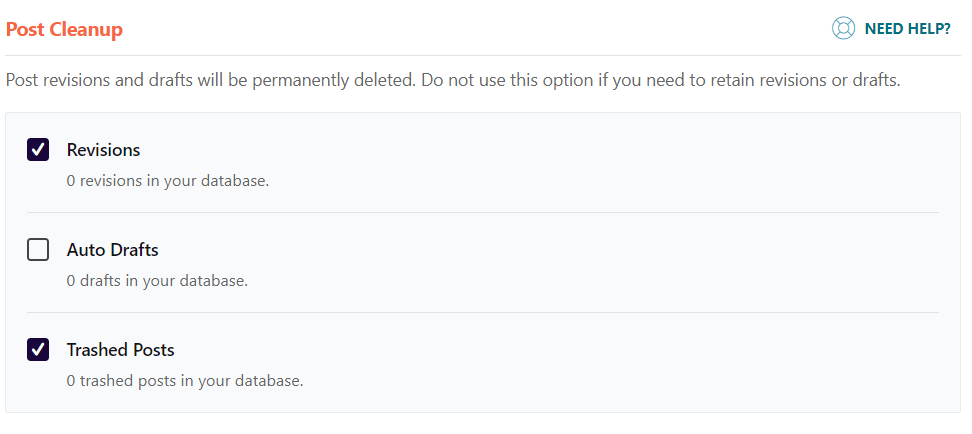The height and width of the screenshot is (434, 972).
Task: Click the white checkmark inside Trashed Posts box
Action: pos(38,350)
